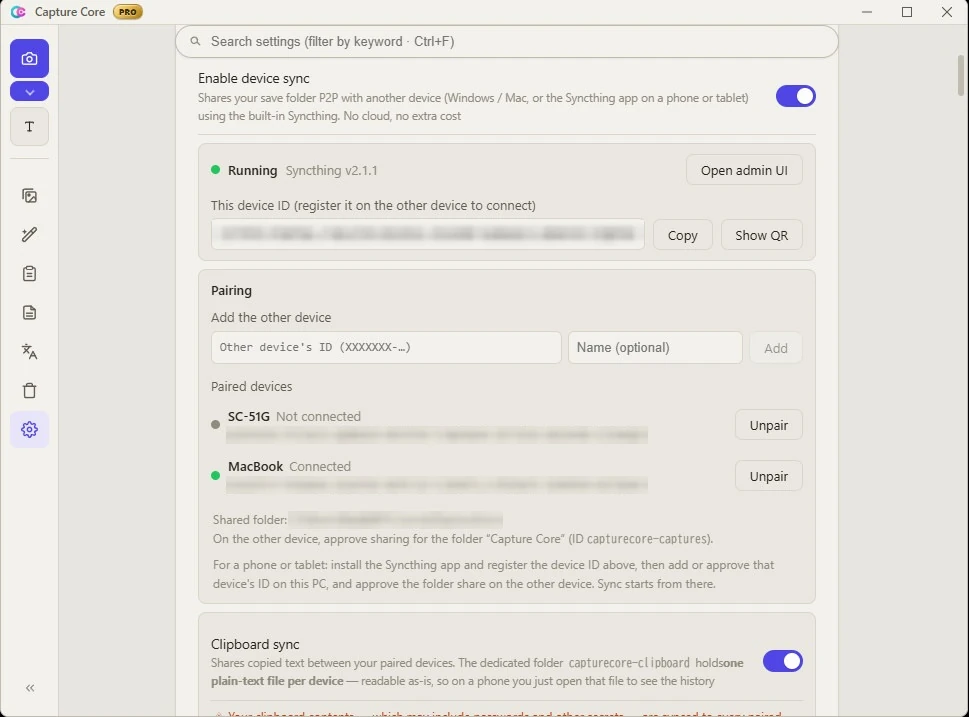
Task: Close the Capture Core window
Action: (x=946, y=12)
